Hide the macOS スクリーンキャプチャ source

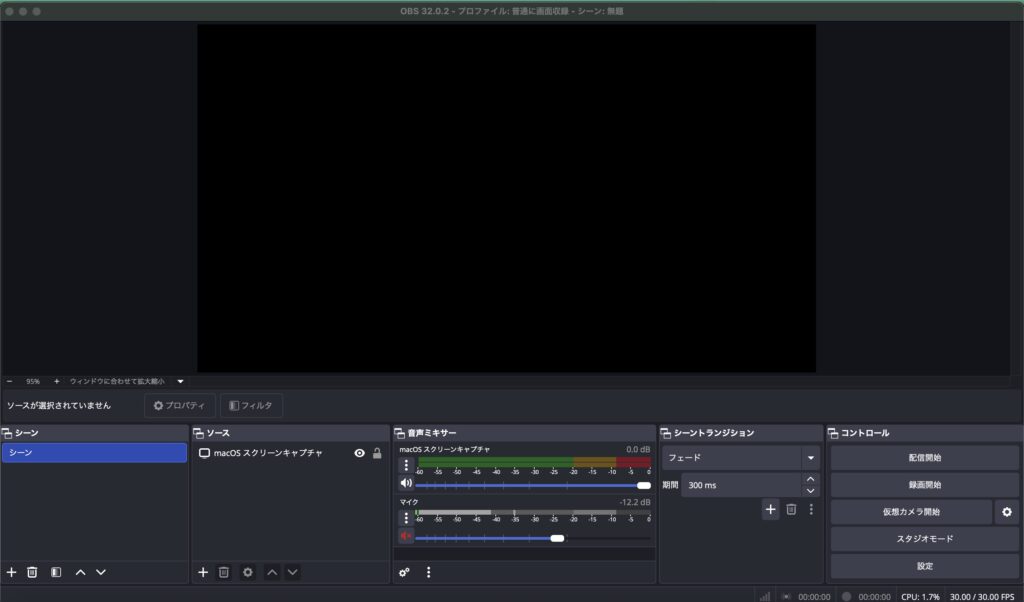(x=360, y=453)
